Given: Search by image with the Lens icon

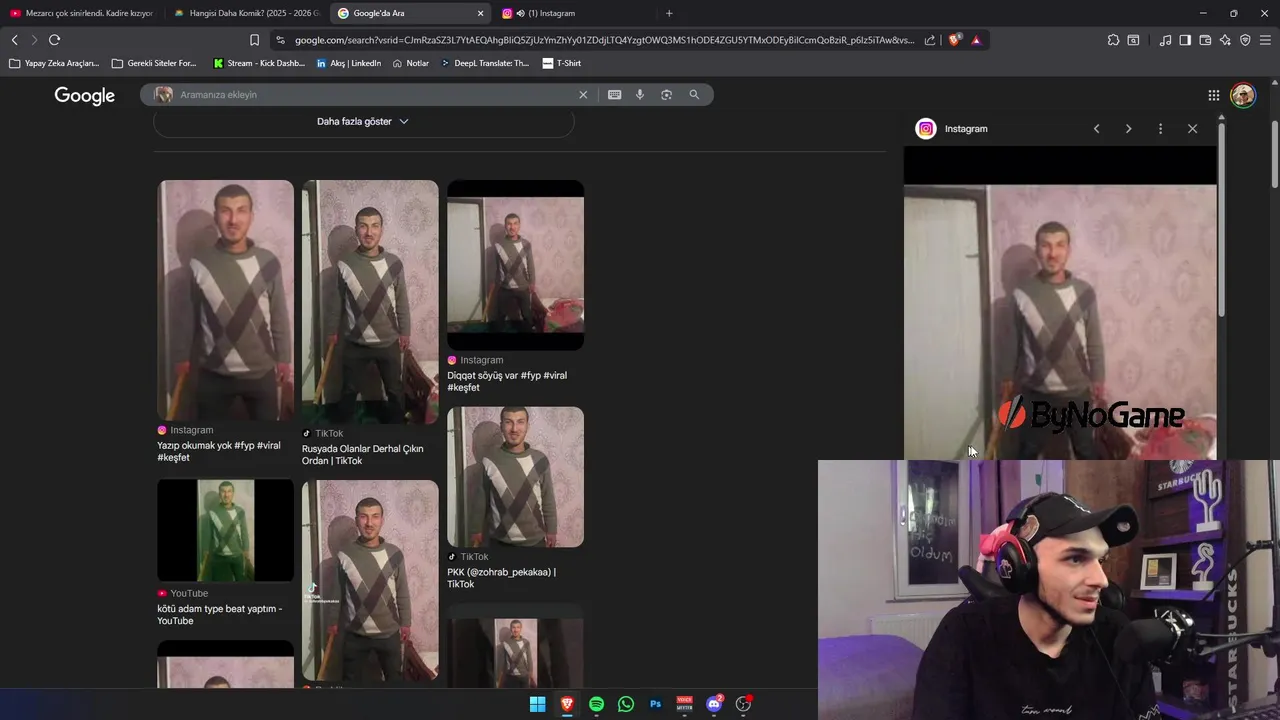Looking at the screenshot, I should click(x=667, y=95).
